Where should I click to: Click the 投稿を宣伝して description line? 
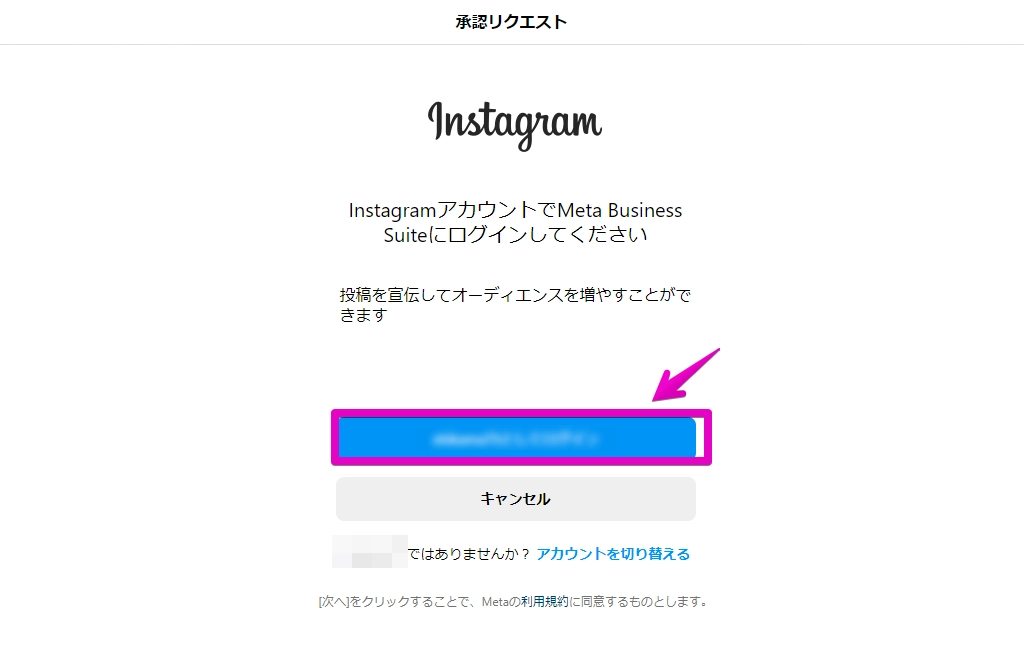click(515, 295)
